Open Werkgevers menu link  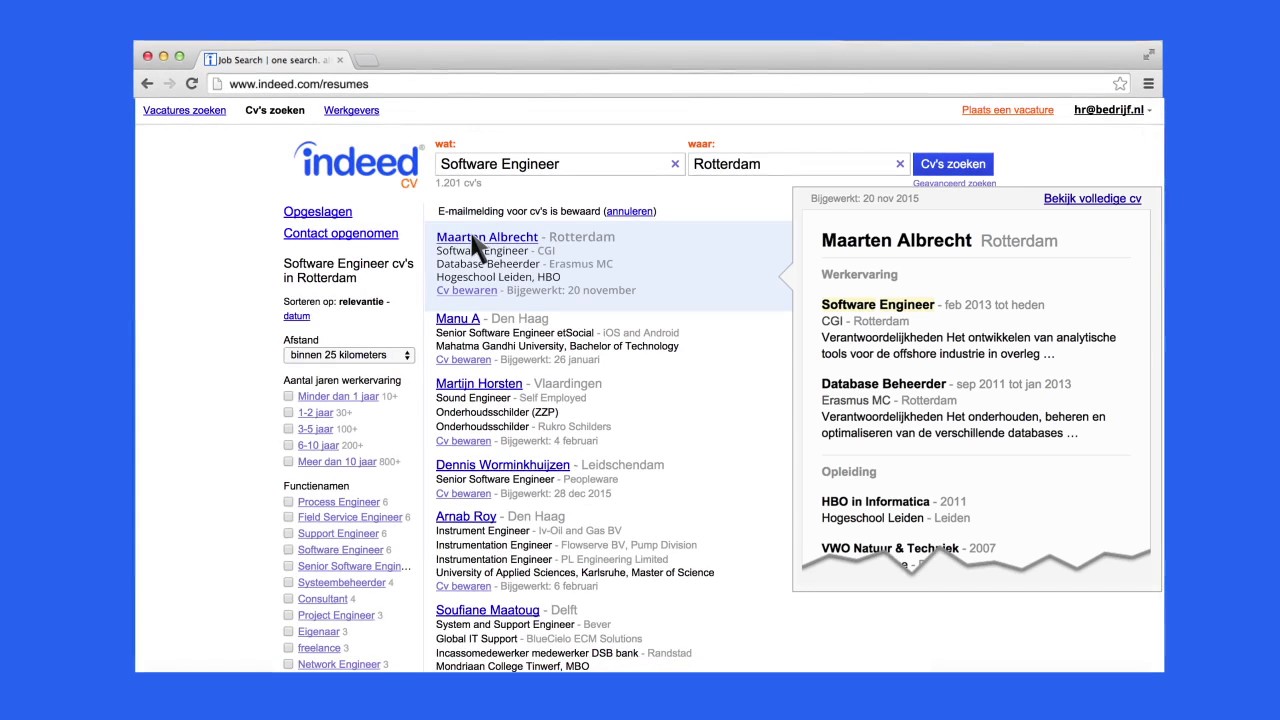pyautogui.click(x=351, y=110)
